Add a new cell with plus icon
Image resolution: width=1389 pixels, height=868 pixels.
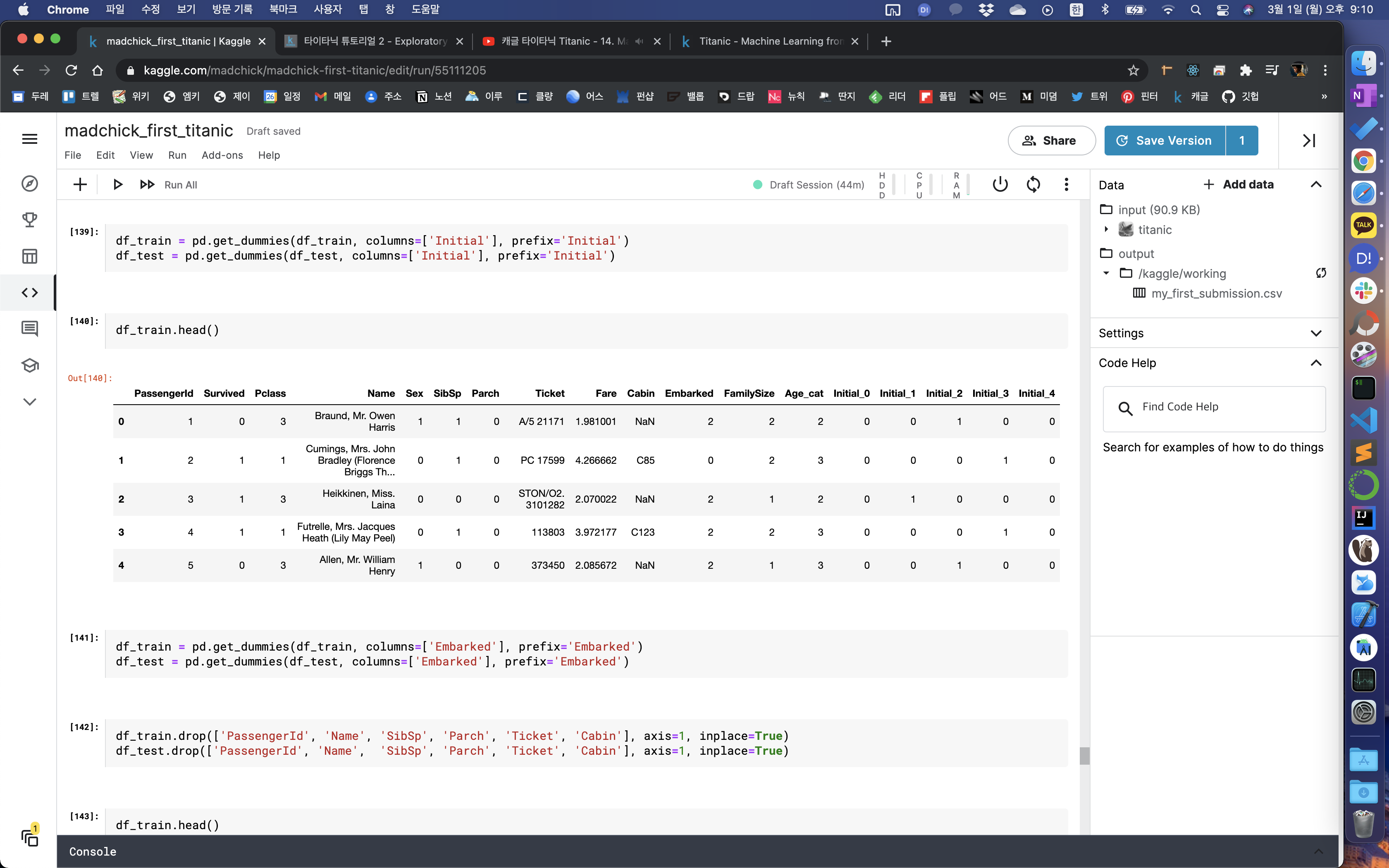click(x=80, y=184)
